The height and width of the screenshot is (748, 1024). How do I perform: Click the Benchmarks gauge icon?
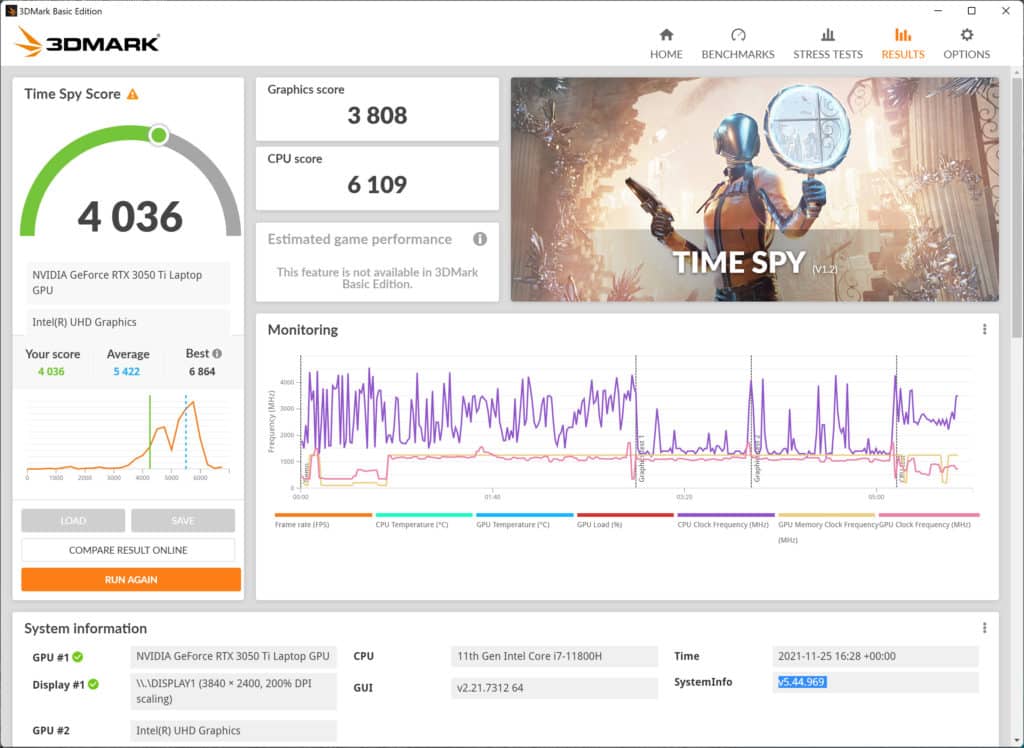click(x=738, y=35)
